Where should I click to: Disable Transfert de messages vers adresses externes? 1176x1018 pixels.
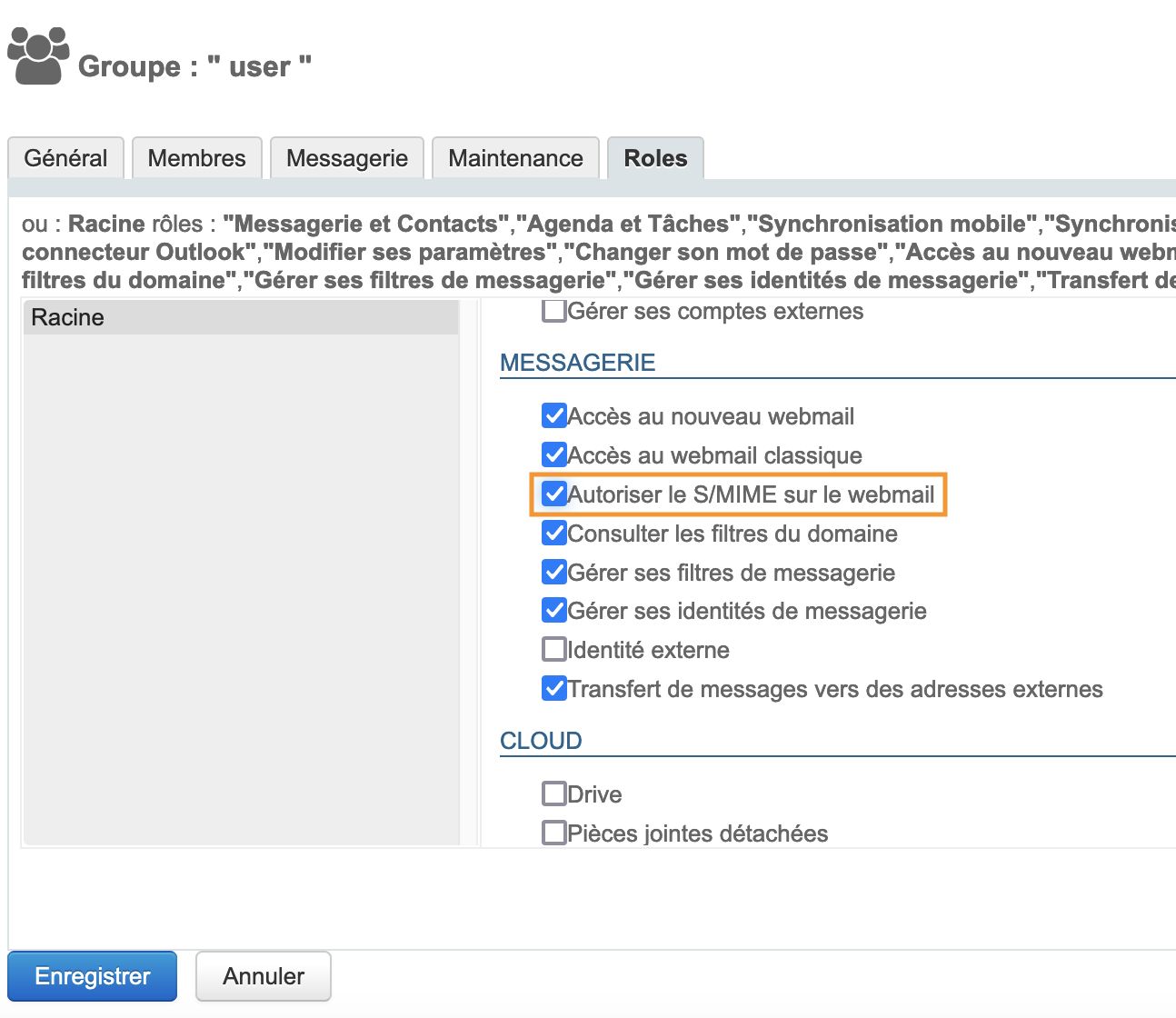tap(553, 688)
